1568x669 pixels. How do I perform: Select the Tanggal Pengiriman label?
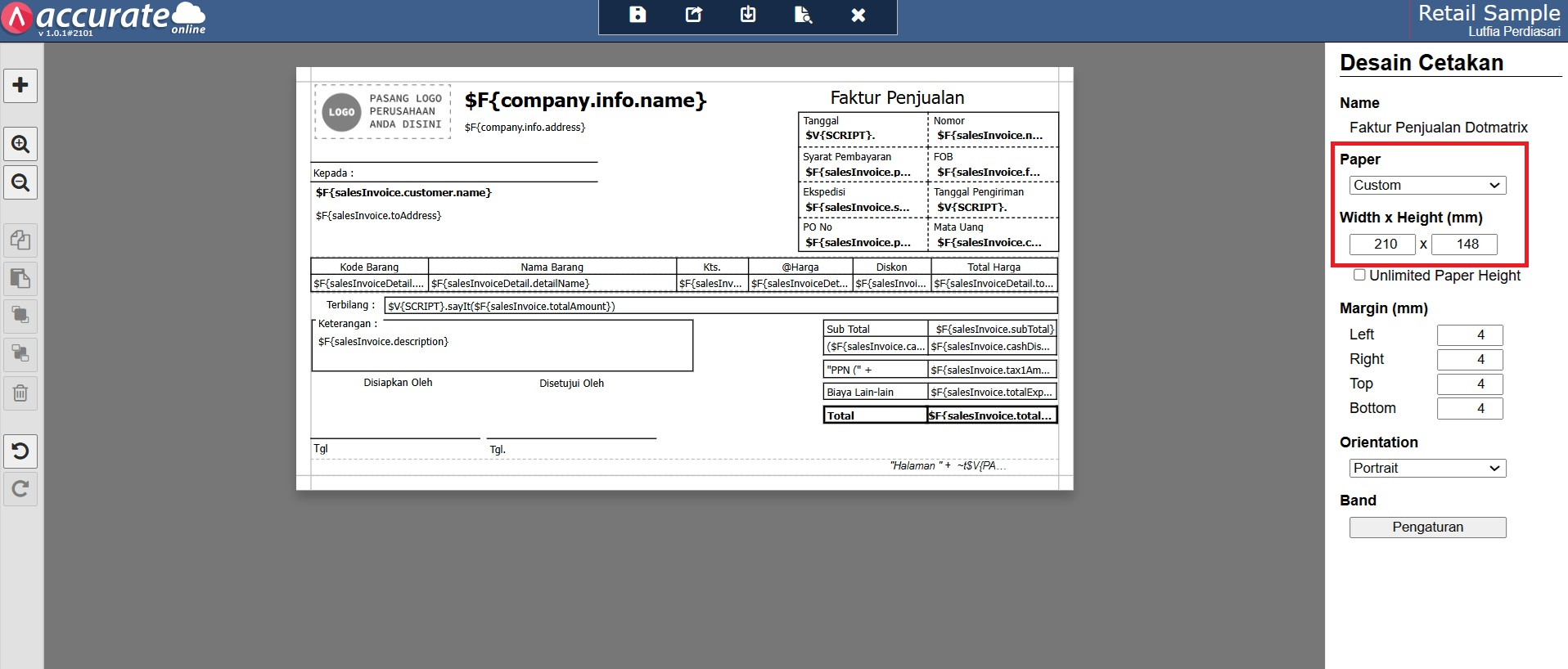(979, 192)
